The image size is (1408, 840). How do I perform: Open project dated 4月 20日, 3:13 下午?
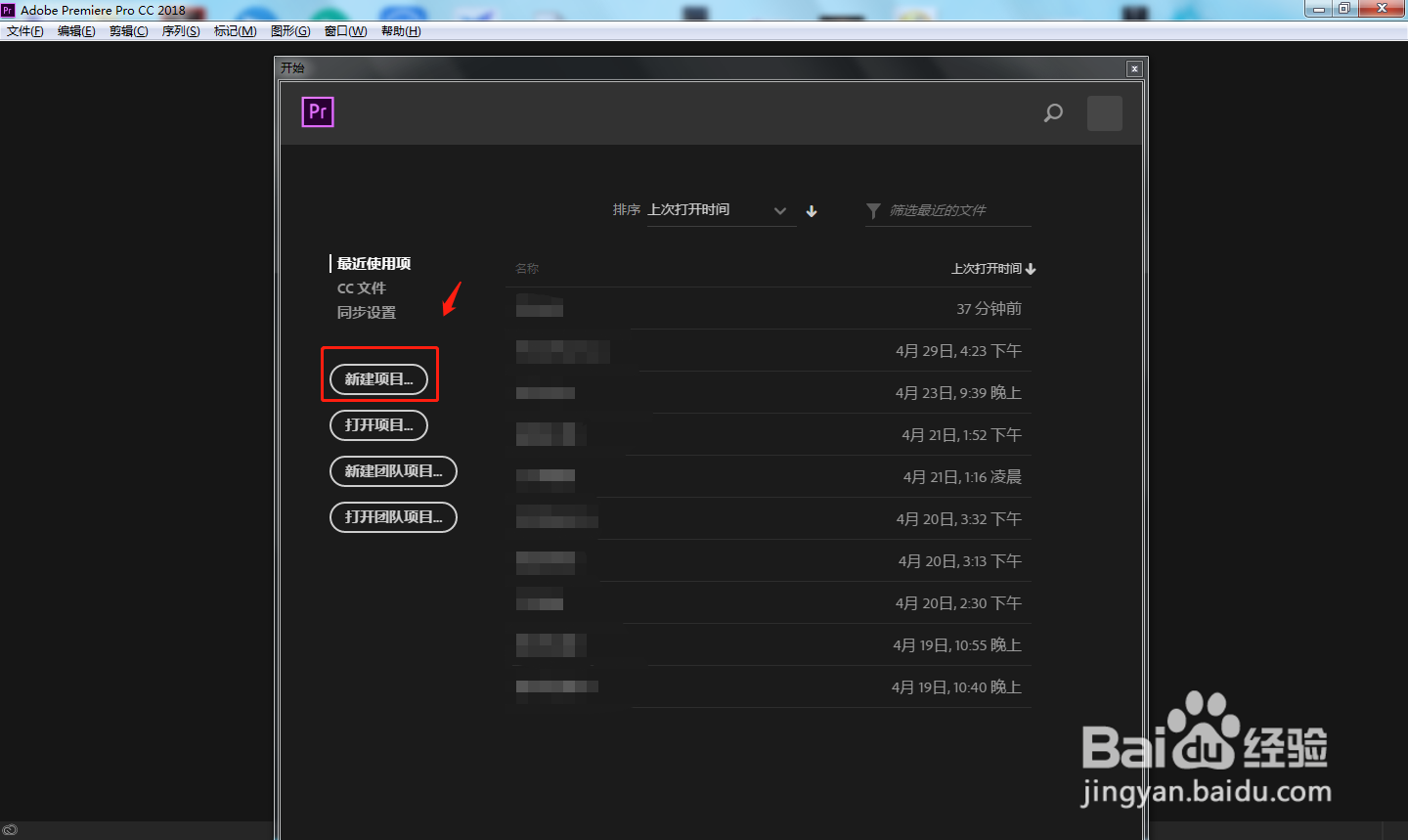click(x=770, y=561)
